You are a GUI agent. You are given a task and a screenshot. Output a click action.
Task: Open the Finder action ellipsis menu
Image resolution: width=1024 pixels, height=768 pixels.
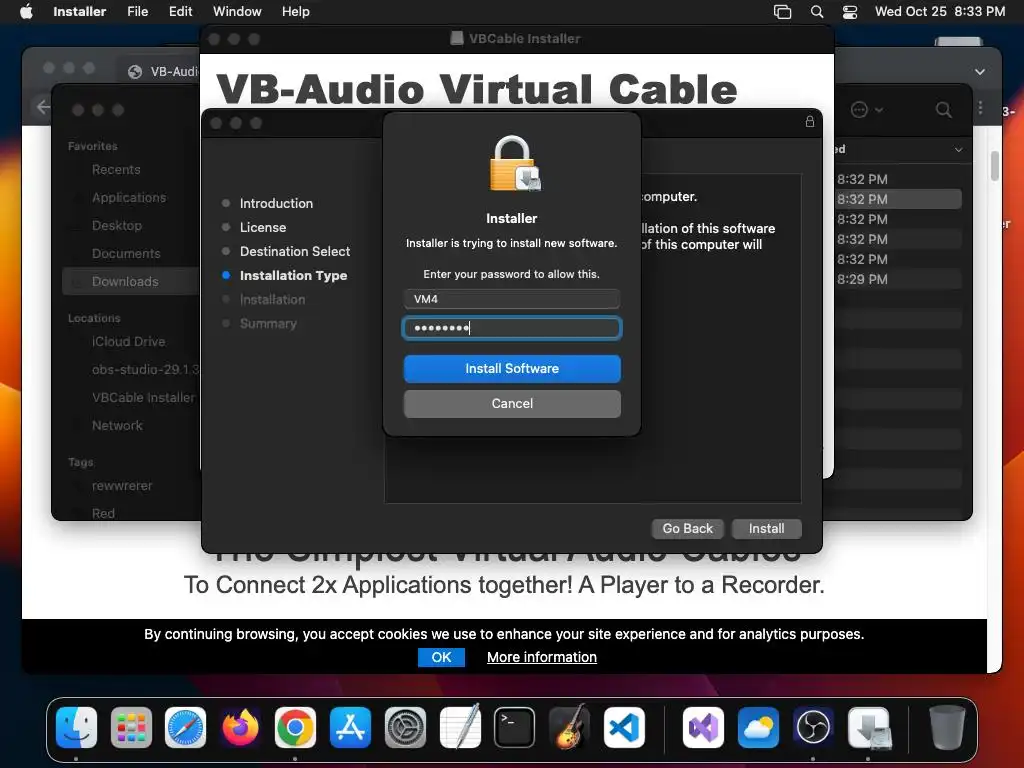[867, 110]
